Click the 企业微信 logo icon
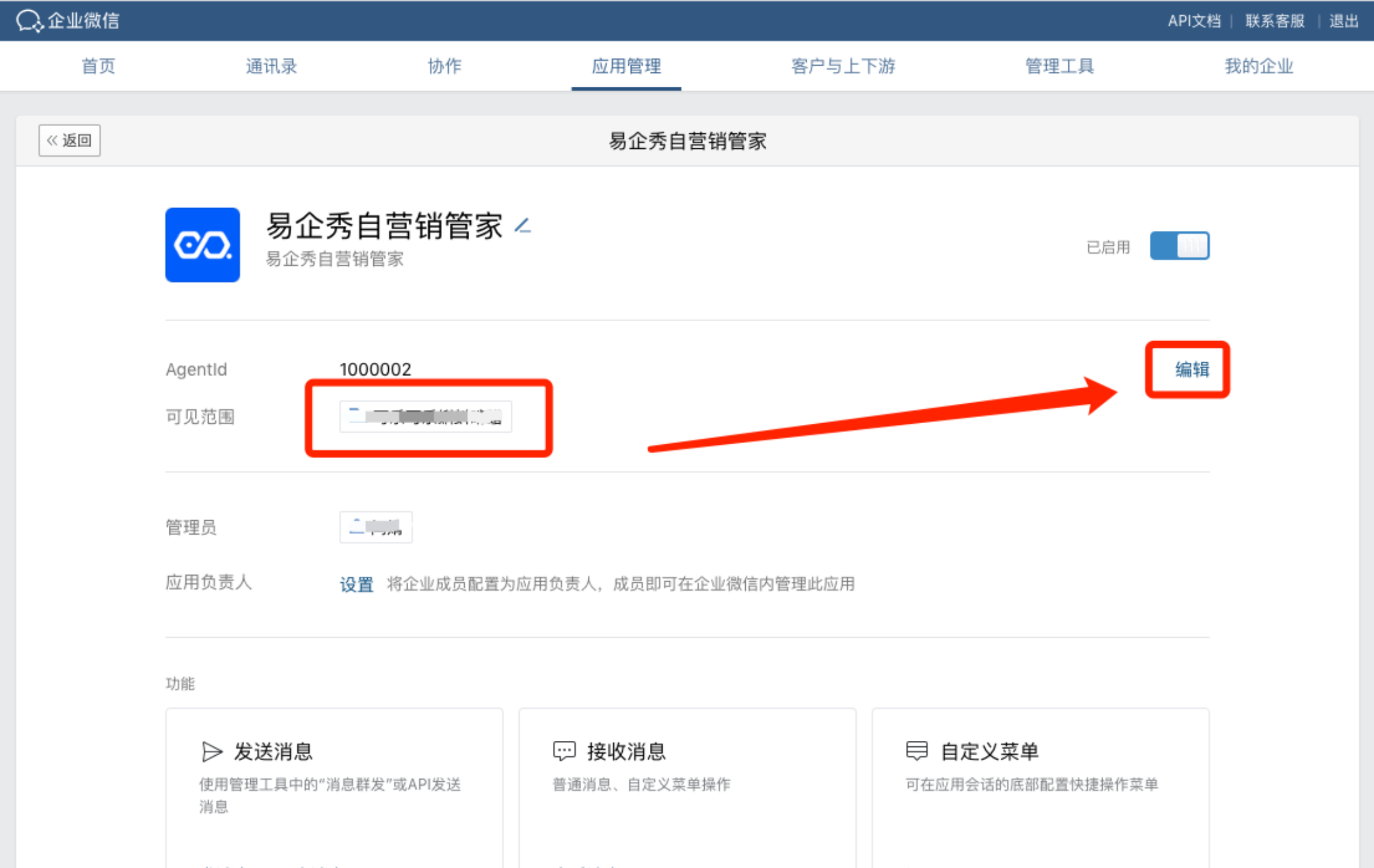This screenshot has width=1374, height=868. (29, 21)
